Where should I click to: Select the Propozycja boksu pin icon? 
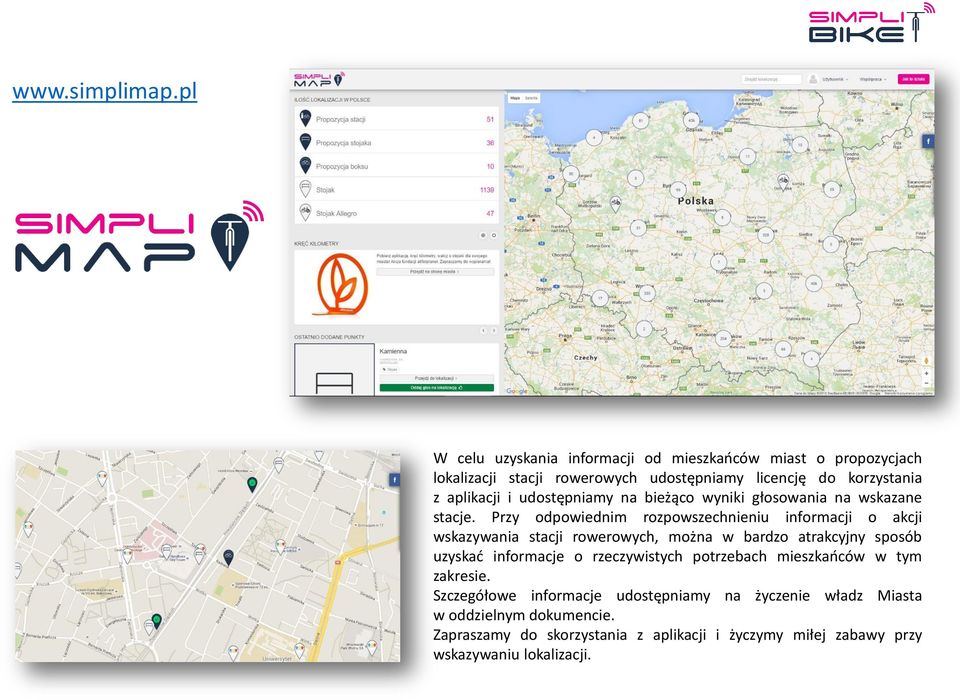point(305,165)
